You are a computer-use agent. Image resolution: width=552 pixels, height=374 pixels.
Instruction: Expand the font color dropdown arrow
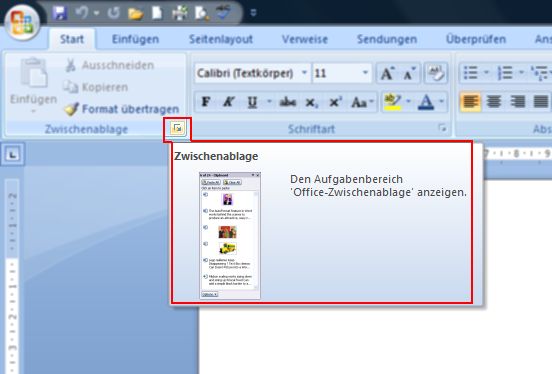[x=442, y=102]
